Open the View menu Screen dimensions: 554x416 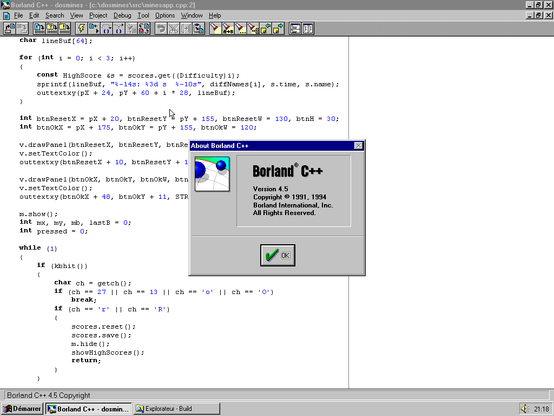76,16
